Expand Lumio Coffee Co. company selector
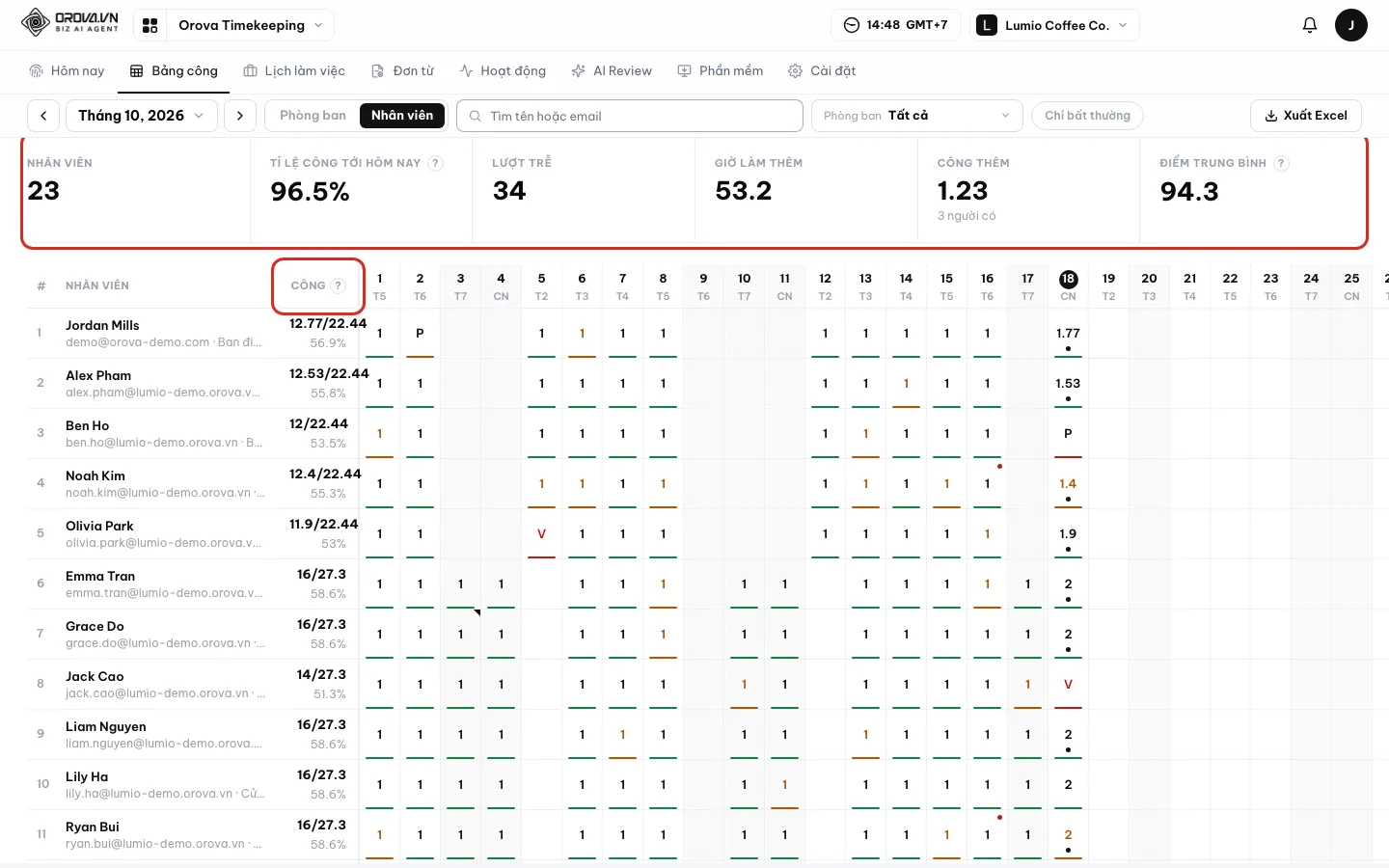This screenshot has width=1389, height=868. coord(1054,25)
